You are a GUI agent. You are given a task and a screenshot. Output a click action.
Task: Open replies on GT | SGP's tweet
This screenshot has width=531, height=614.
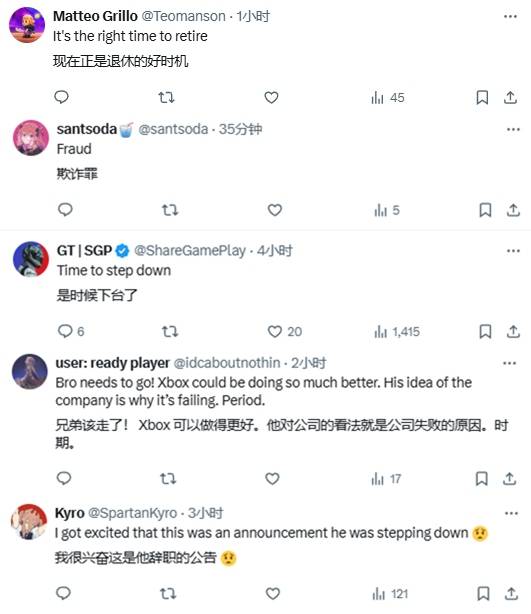tap(71, 331)
